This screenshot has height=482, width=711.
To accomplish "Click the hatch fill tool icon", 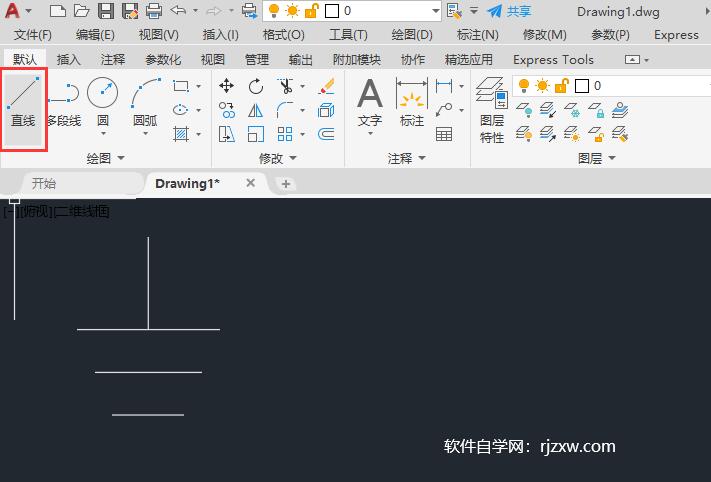I will [181, 134].
